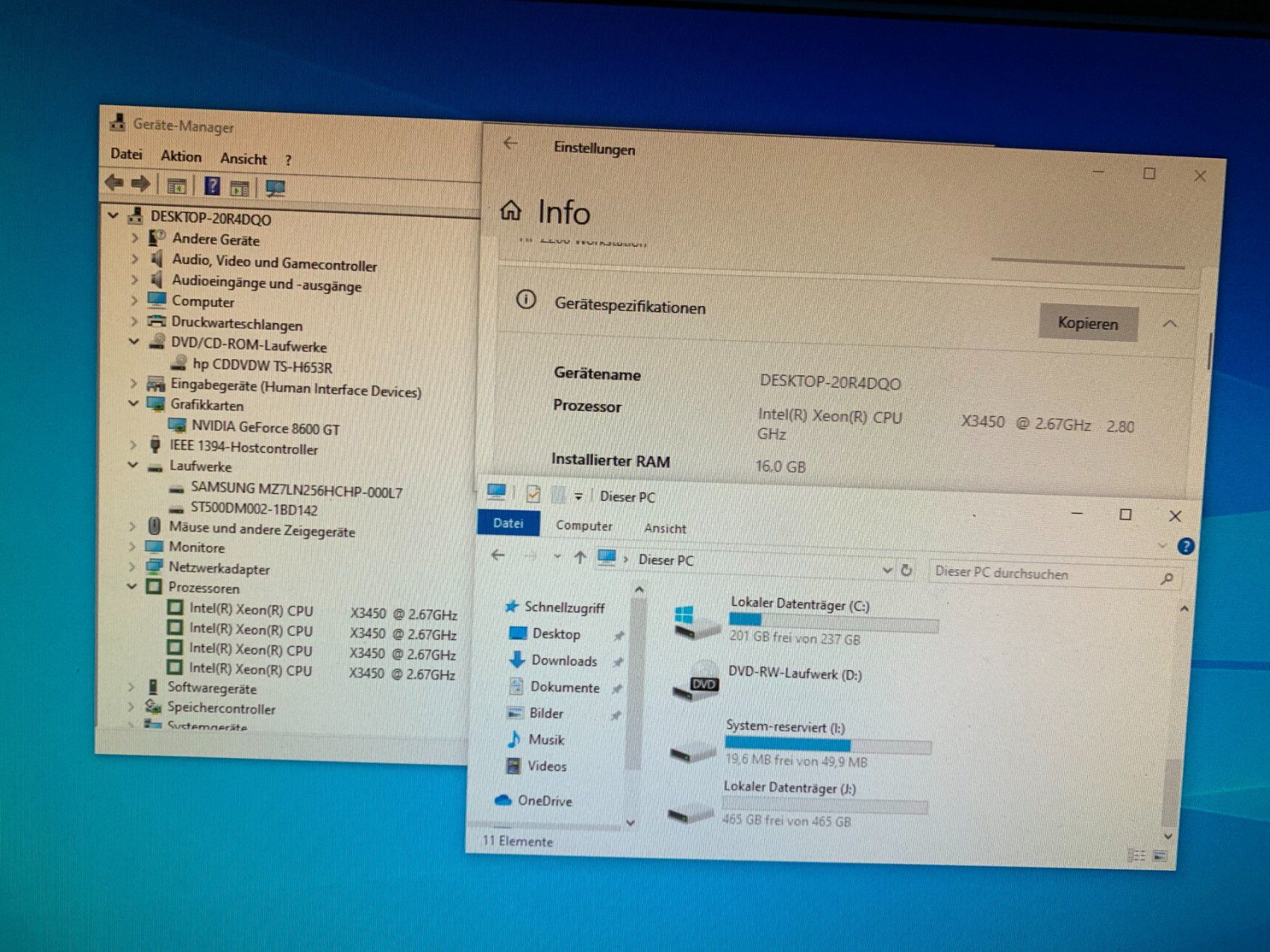The width and height of the screenshot is (1270, 952).
Task: Click Explorer's back navigation arrow
Action: tap(498, 555)
